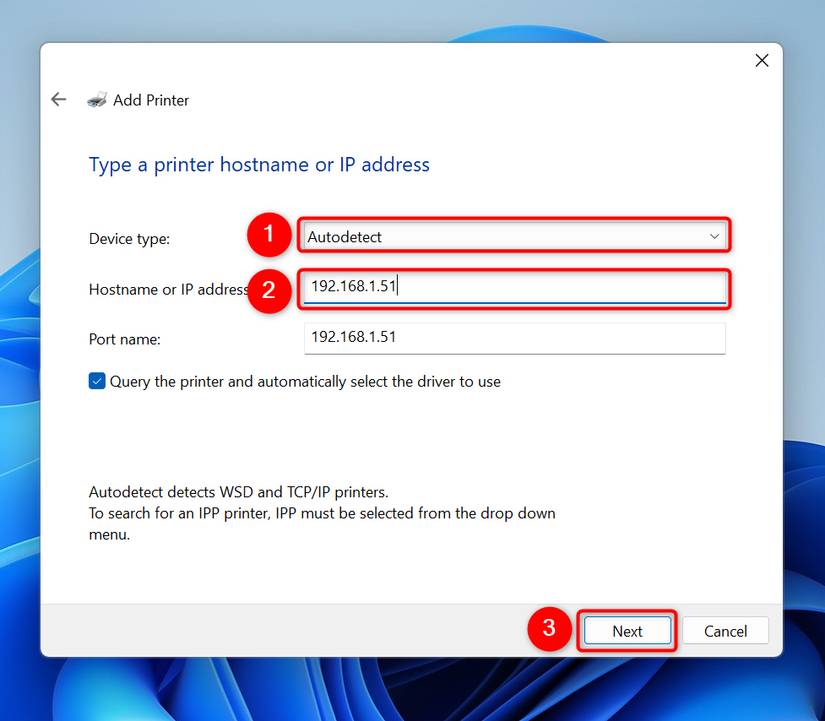Cancel the Add Printer wizard
Image resolution: width=825 pixels, height=721 pixels.
click(x=725, y=631)
